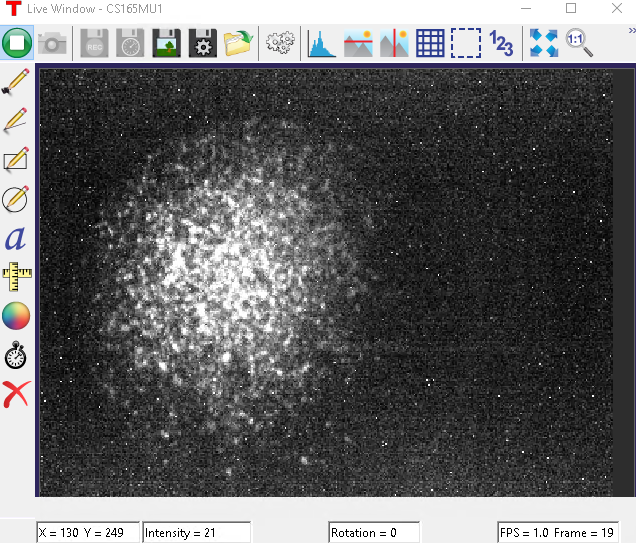Maximize the Live Window
This screenshot has height=543, width=636.
coord(571,9)
